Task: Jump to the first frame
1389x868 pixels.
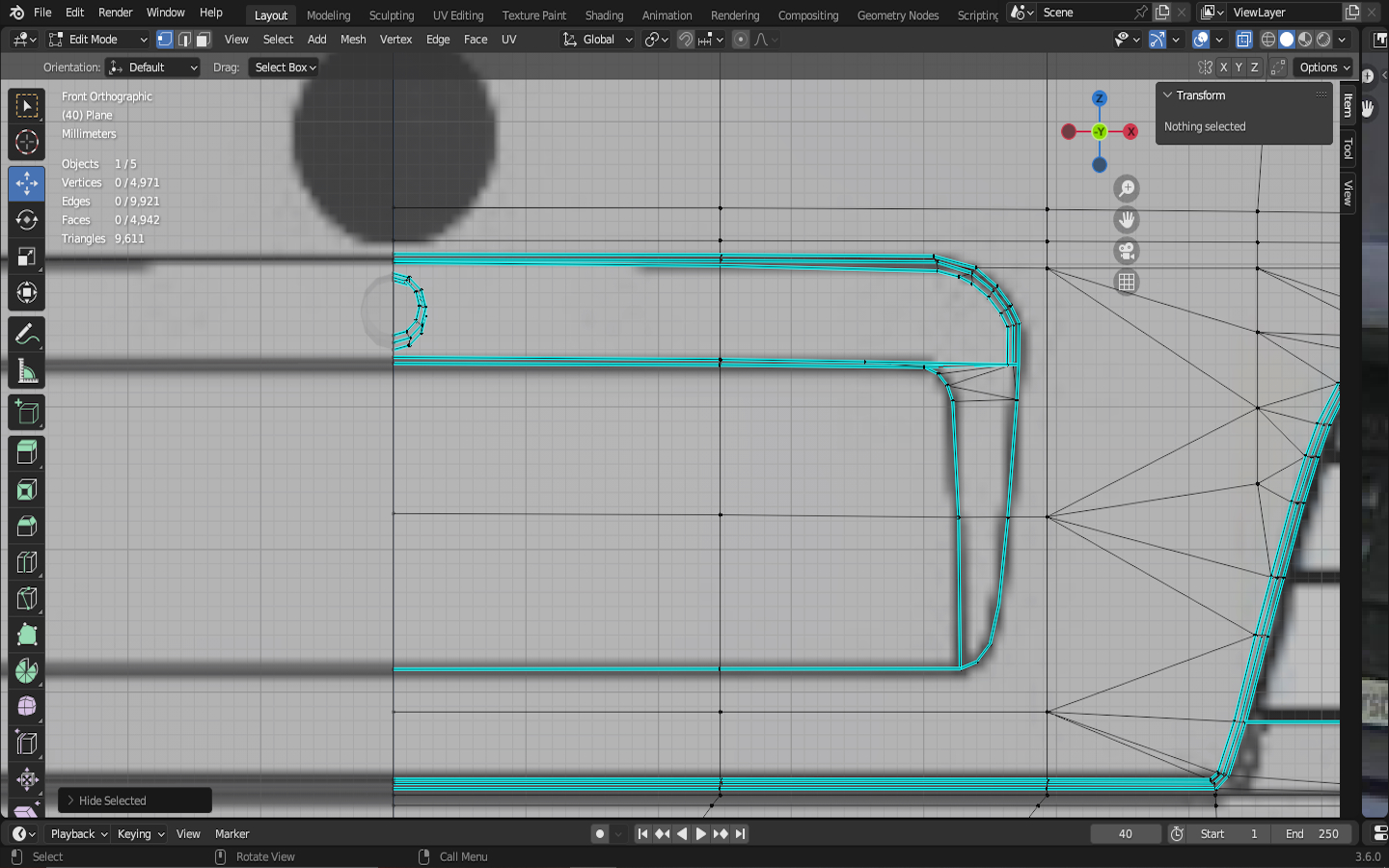Action: [x=642, y=834]
